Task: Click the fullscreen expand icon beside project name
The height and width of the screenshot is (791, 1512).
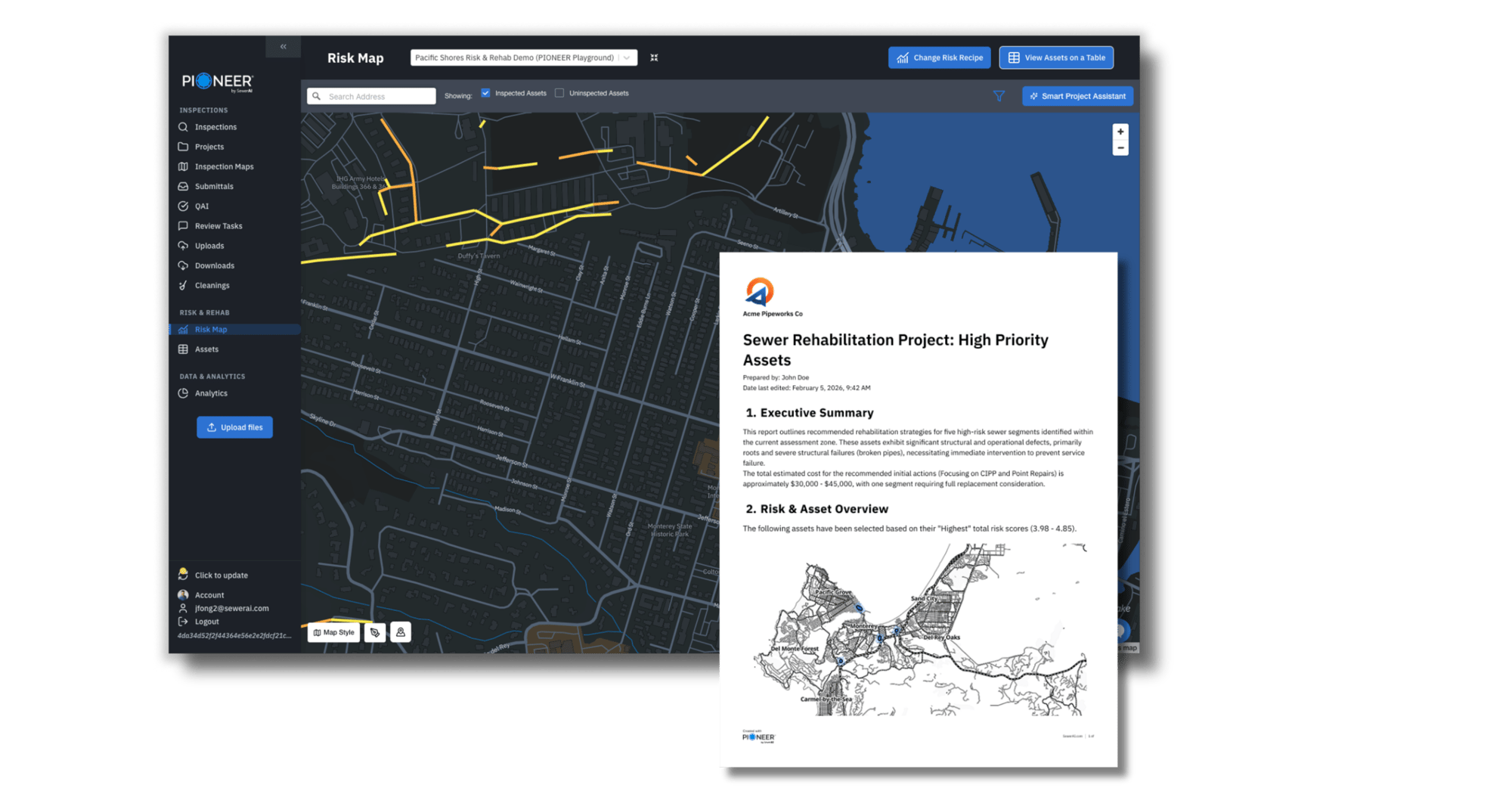Action: [x=654, y=57]
